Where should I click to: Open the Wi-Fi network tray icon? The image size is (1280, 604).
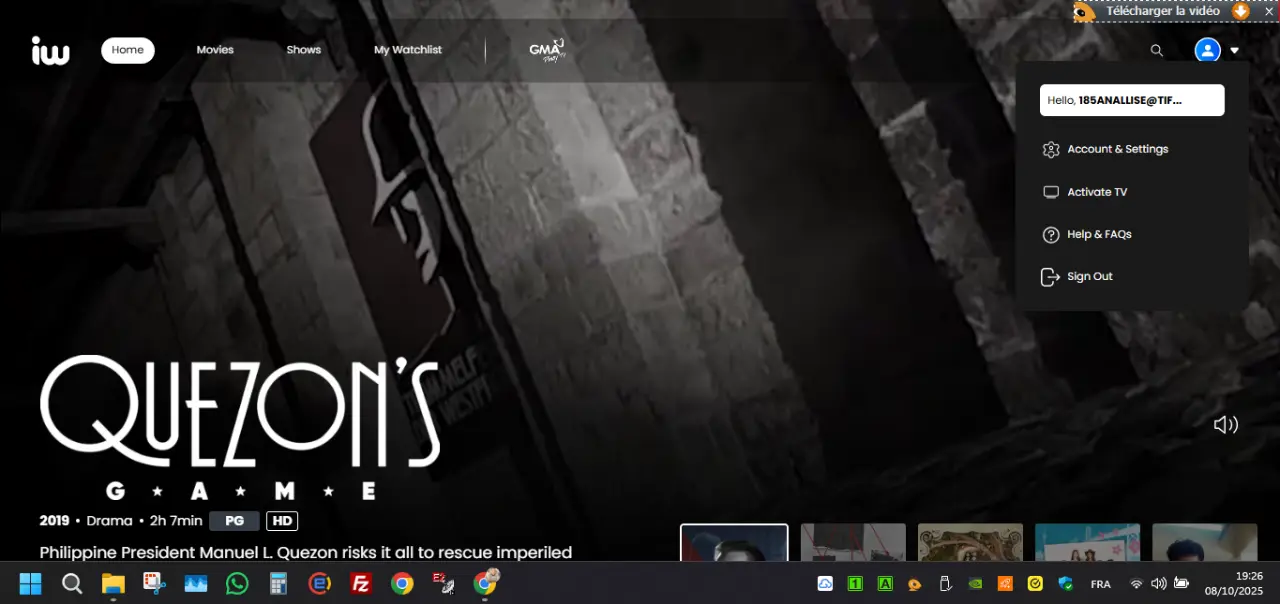(x=1136, y=584)
